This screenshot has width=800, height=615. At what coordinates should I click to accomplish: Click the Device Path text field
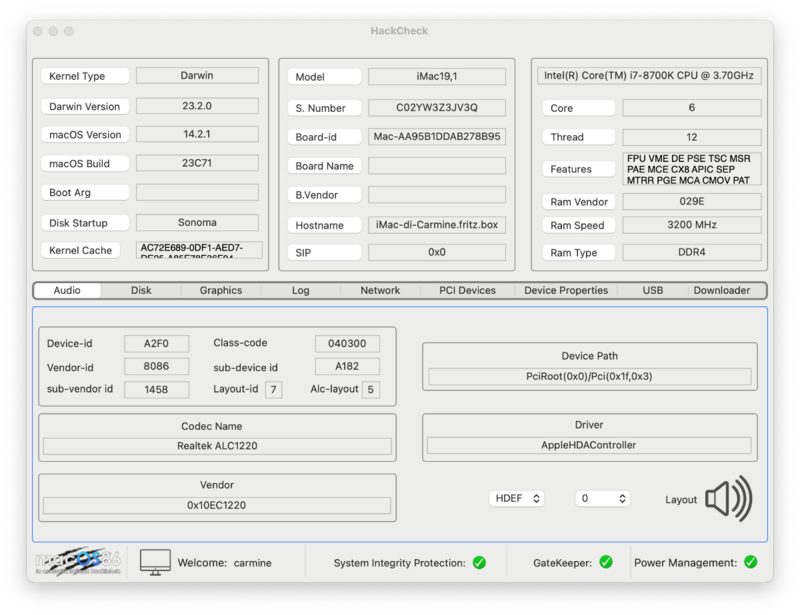pos(588,377)
